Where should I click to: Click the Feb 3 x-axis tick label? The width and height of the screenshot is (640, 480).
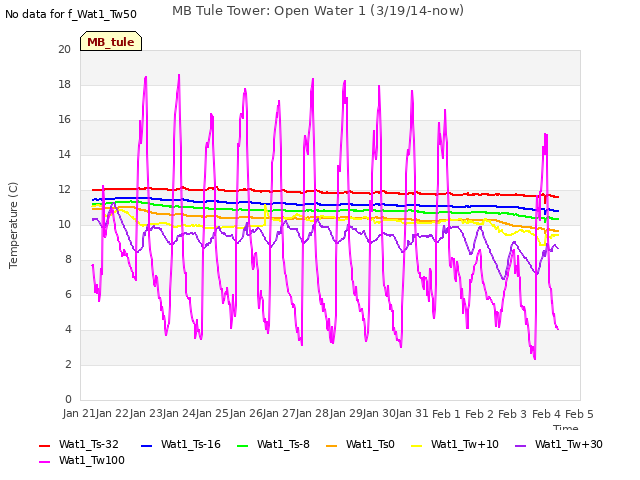513,414
